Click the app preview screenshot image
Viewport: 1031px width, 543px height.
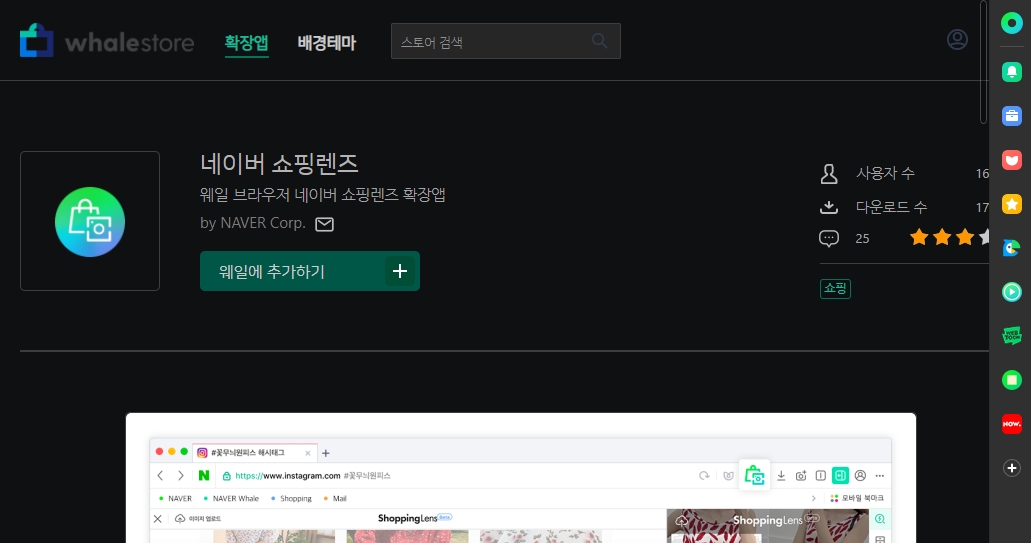521,478
